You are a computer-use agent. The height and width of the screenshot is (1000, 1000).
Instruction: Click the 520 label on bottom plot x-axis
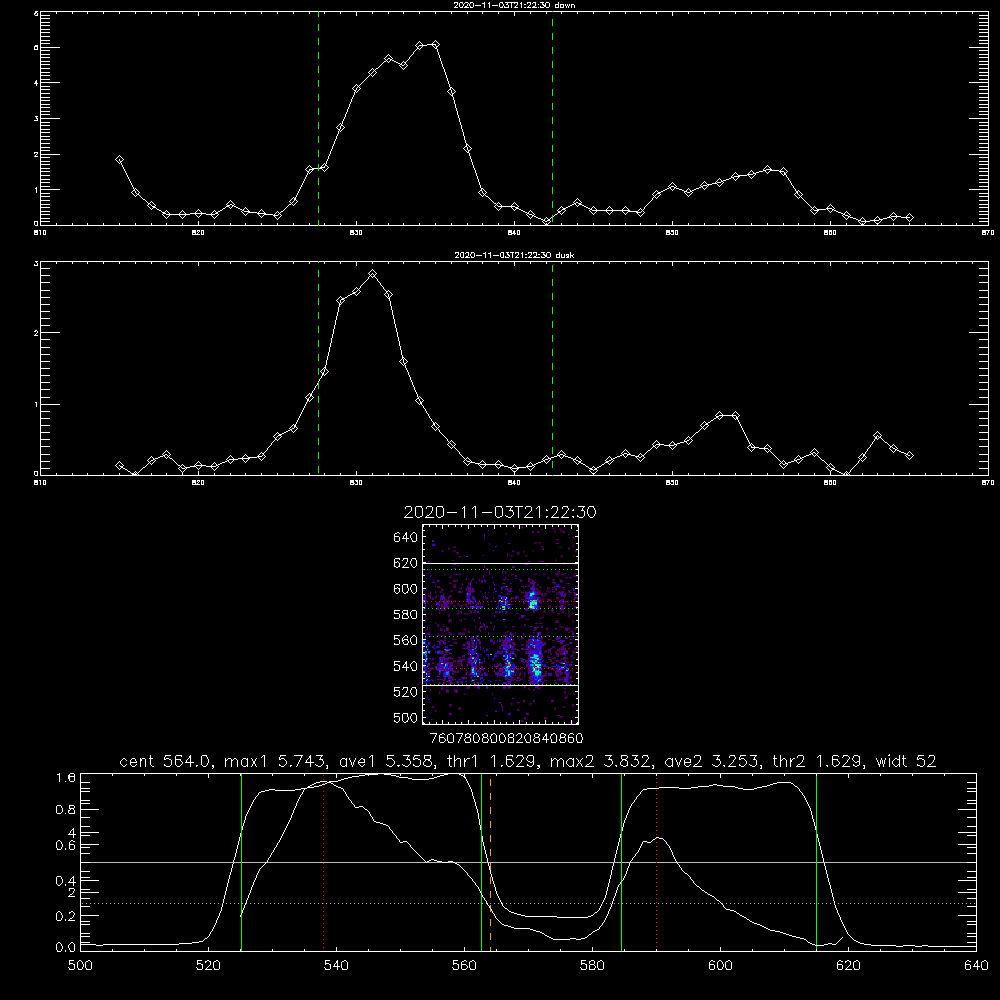[208, 966]
